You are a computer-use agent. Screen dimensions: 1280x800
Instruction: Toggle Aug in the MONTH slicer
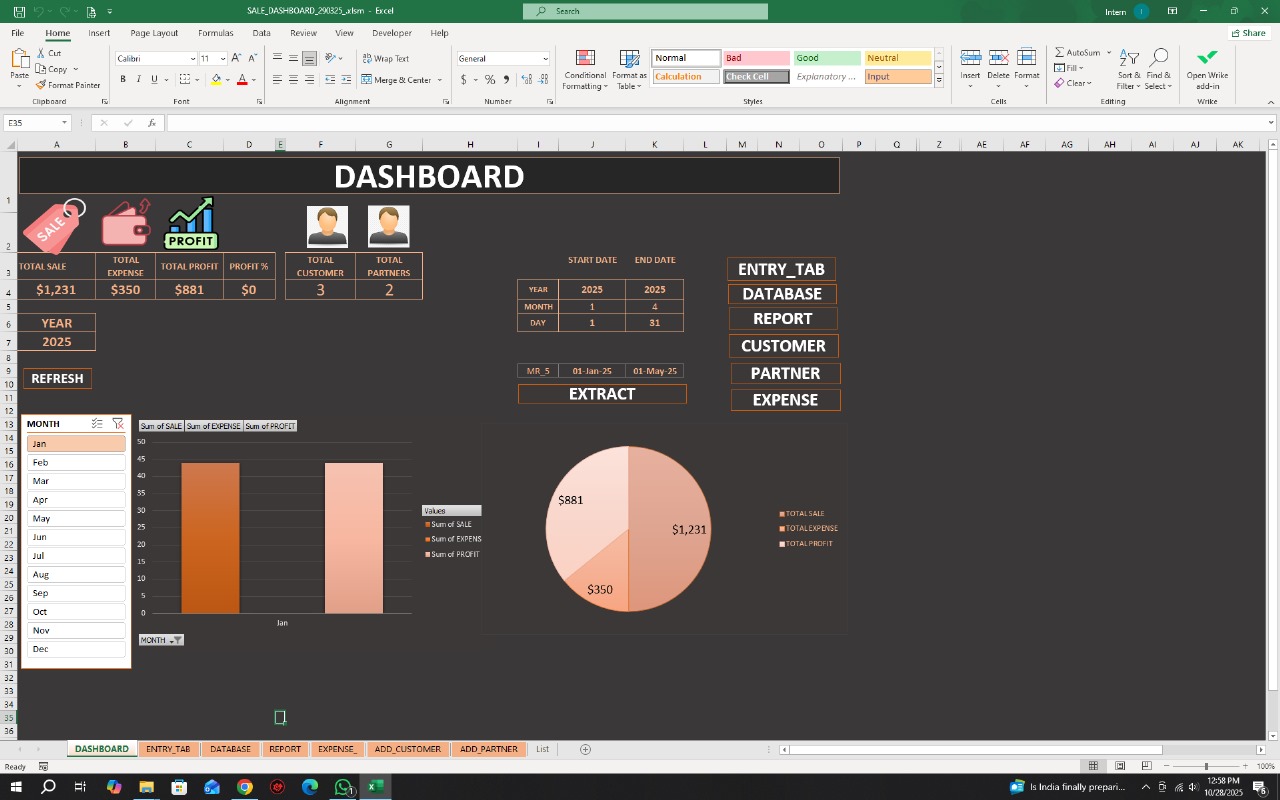click(x=75, y=574)
